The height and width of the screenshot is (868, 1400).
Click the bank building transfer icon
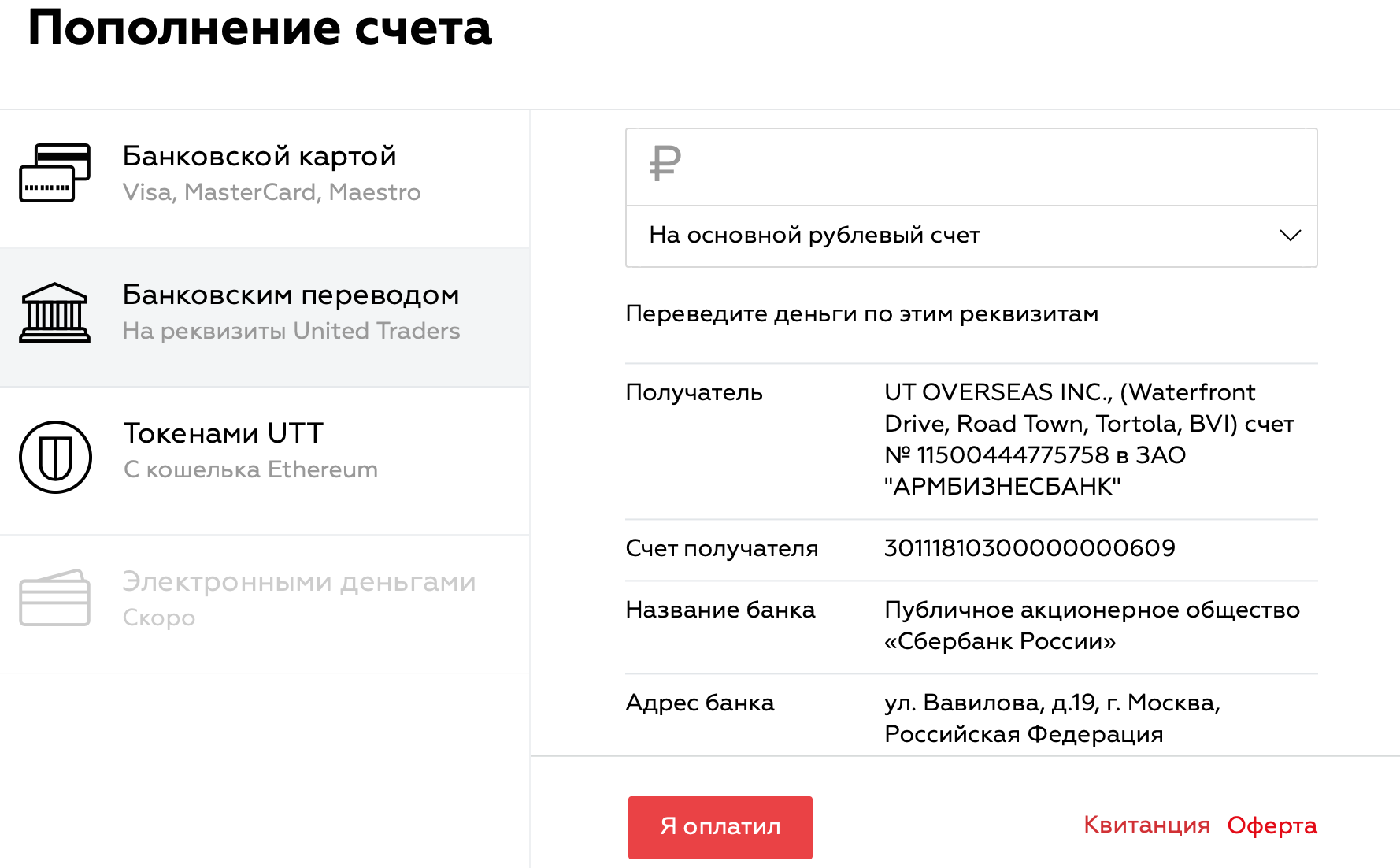point(55,312)
